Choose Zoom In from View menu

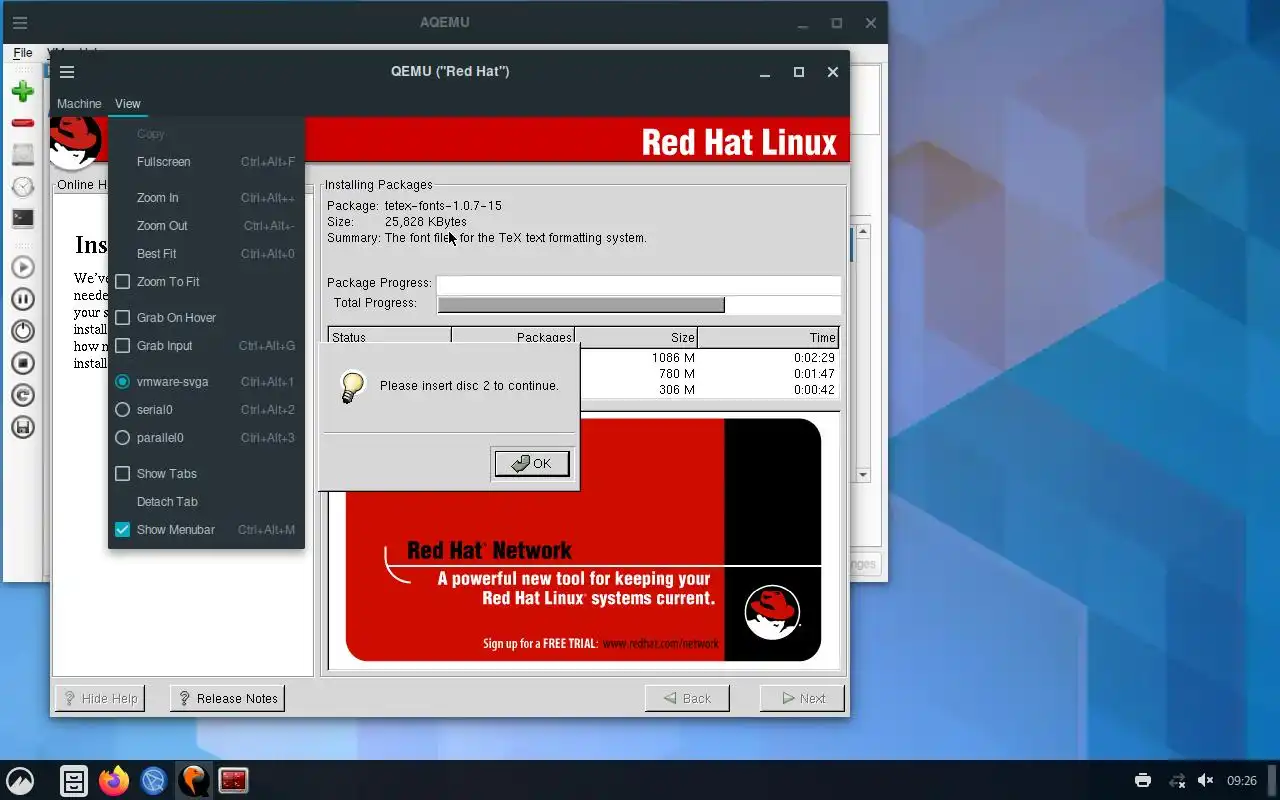[x=206, y=198]
